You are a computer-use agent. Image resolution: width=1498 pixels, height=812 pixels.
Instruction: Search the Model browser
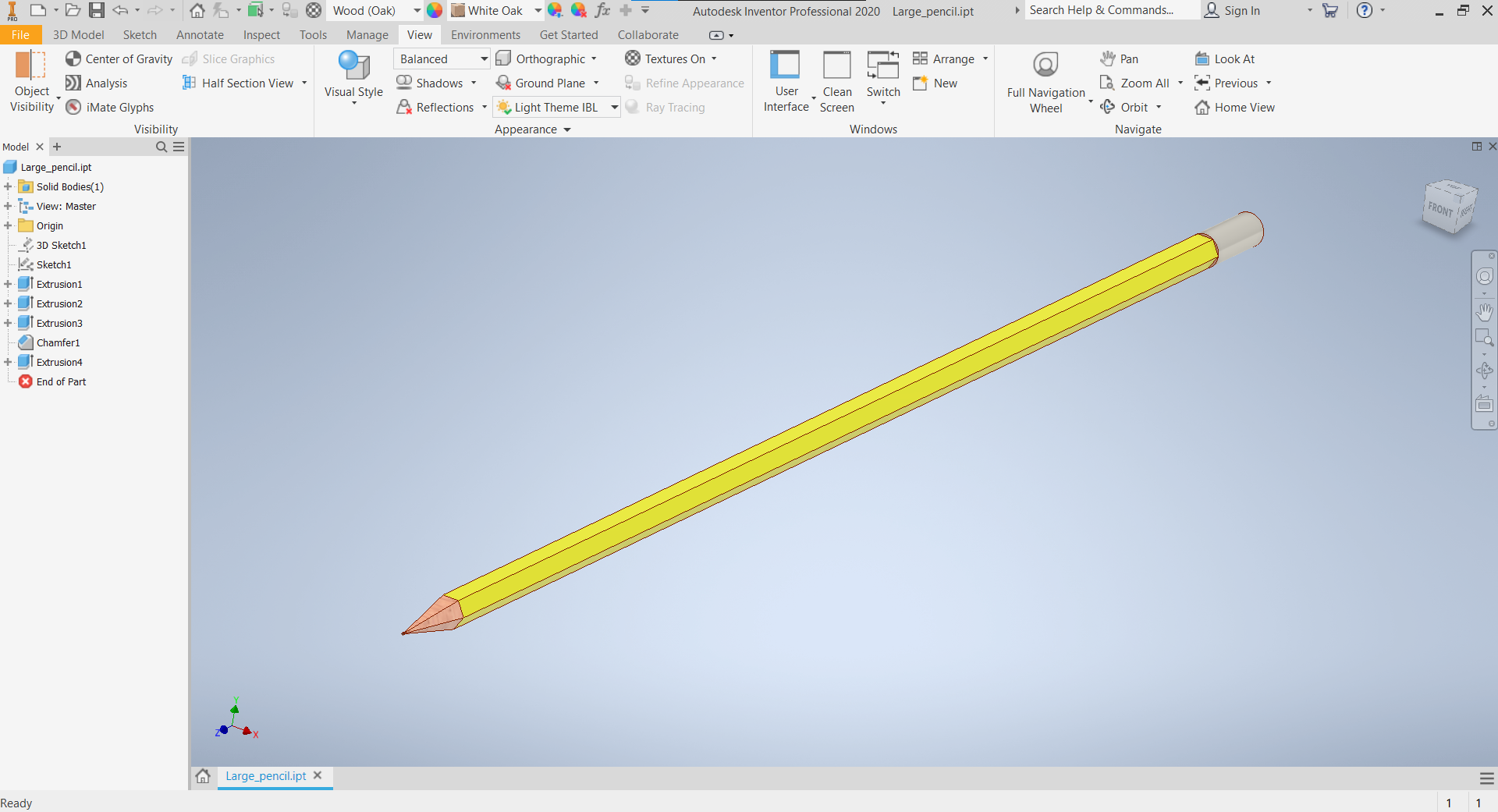[x=162, y=147]
